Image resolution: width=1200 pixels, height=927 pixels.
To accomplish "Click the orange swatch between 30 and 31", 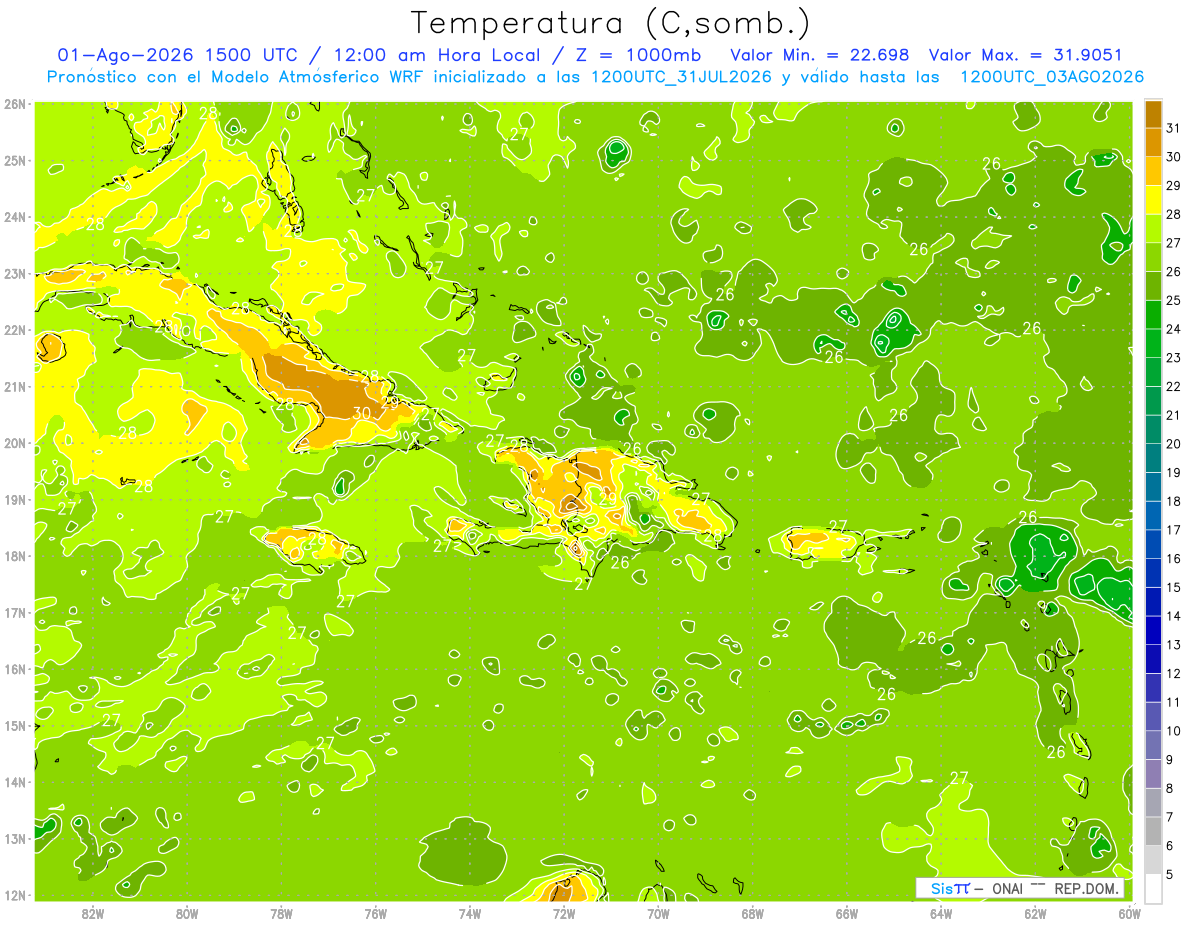I will tap(1153, 143).
